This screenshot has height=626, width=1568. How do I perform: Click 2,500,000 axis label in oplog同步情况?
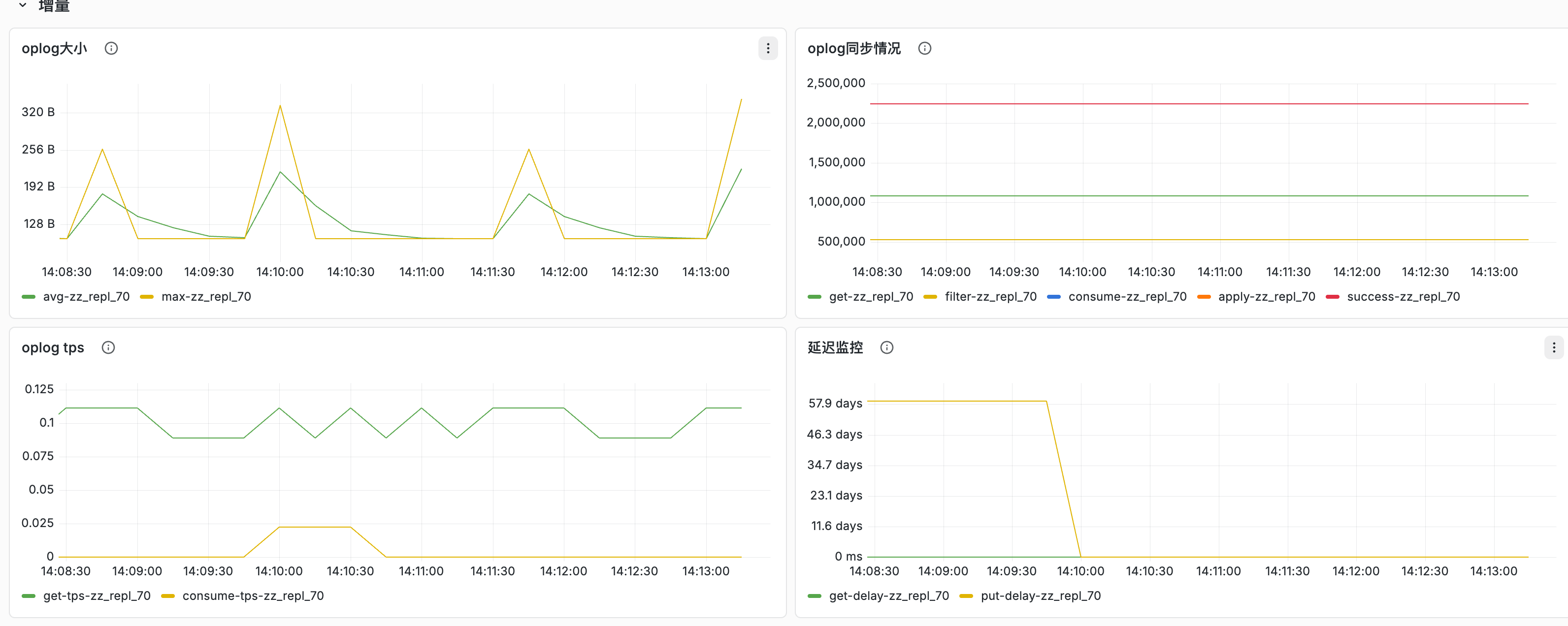point(835,83)
